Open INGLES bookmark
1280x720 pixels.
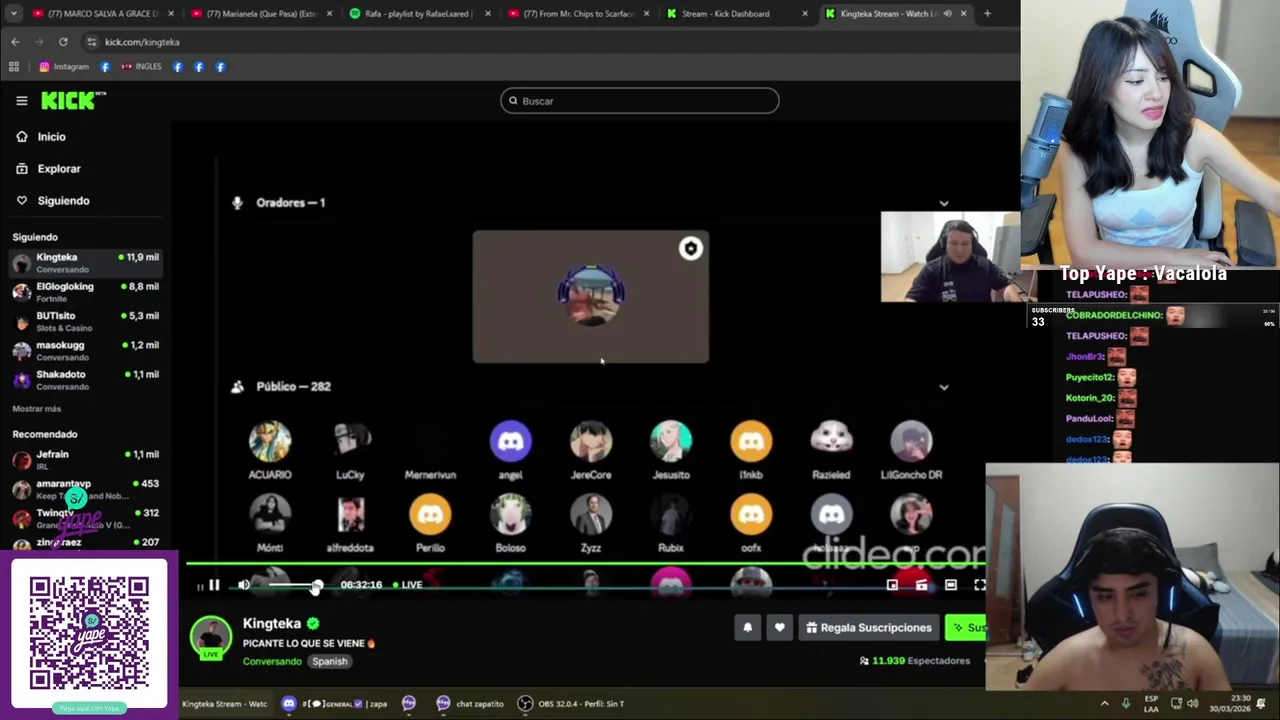140,67
